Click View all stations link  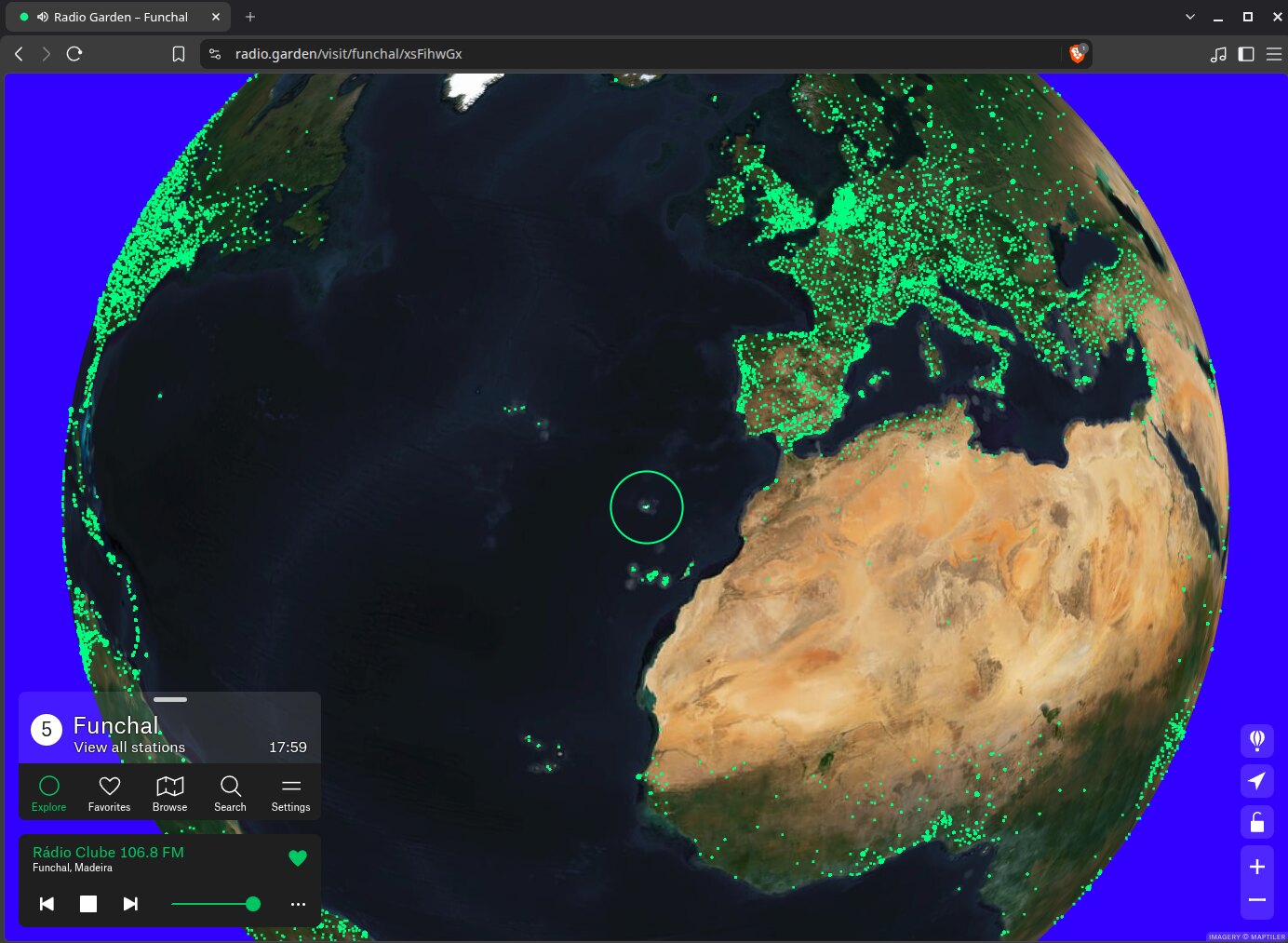pos(129,748)
